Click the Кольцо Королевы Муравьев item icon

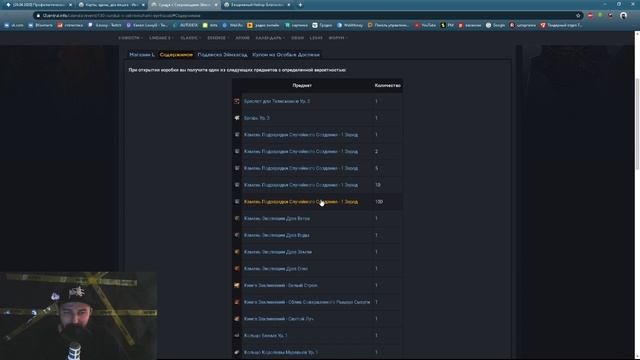click(x=237, y=352)
